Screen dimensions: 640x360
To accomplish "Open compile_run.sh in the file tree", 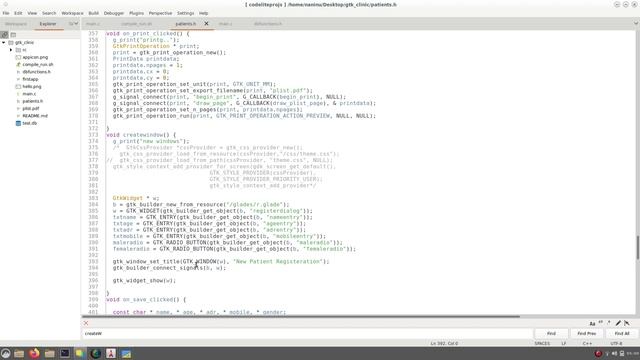I will click(38, 64).
